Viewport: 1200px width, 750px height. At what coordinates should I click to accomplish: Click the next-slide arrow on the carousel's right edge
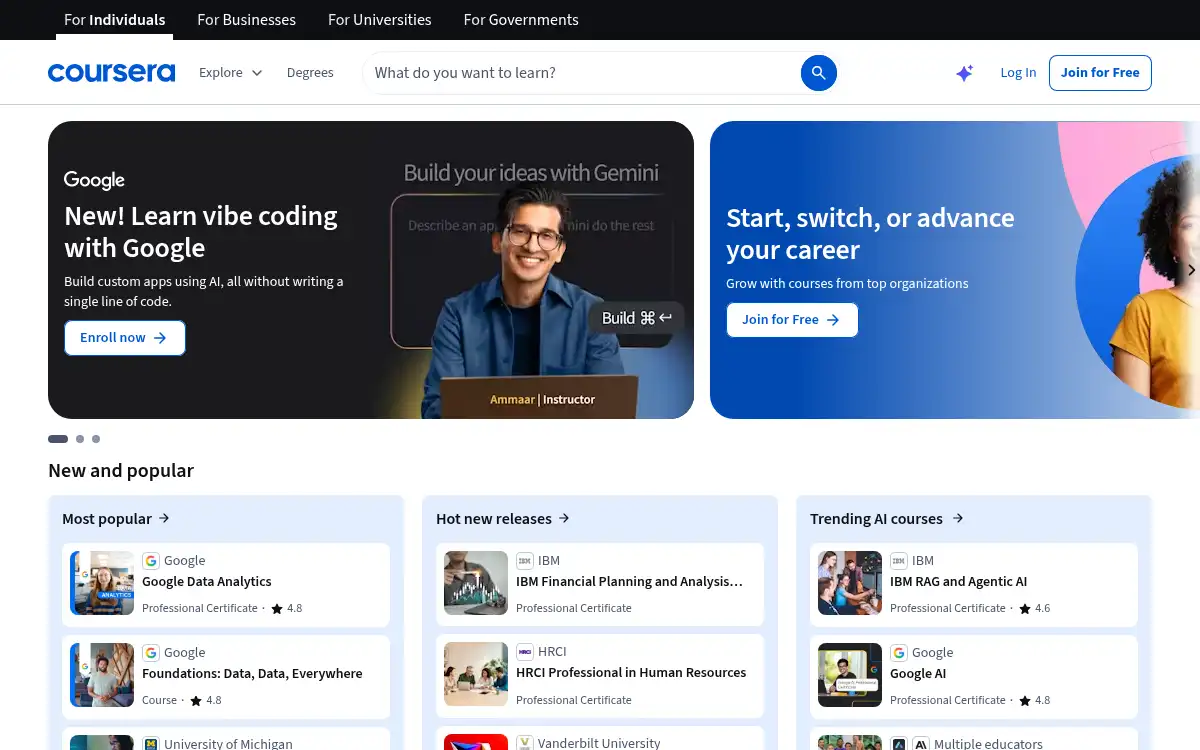tap(1191, 270)
